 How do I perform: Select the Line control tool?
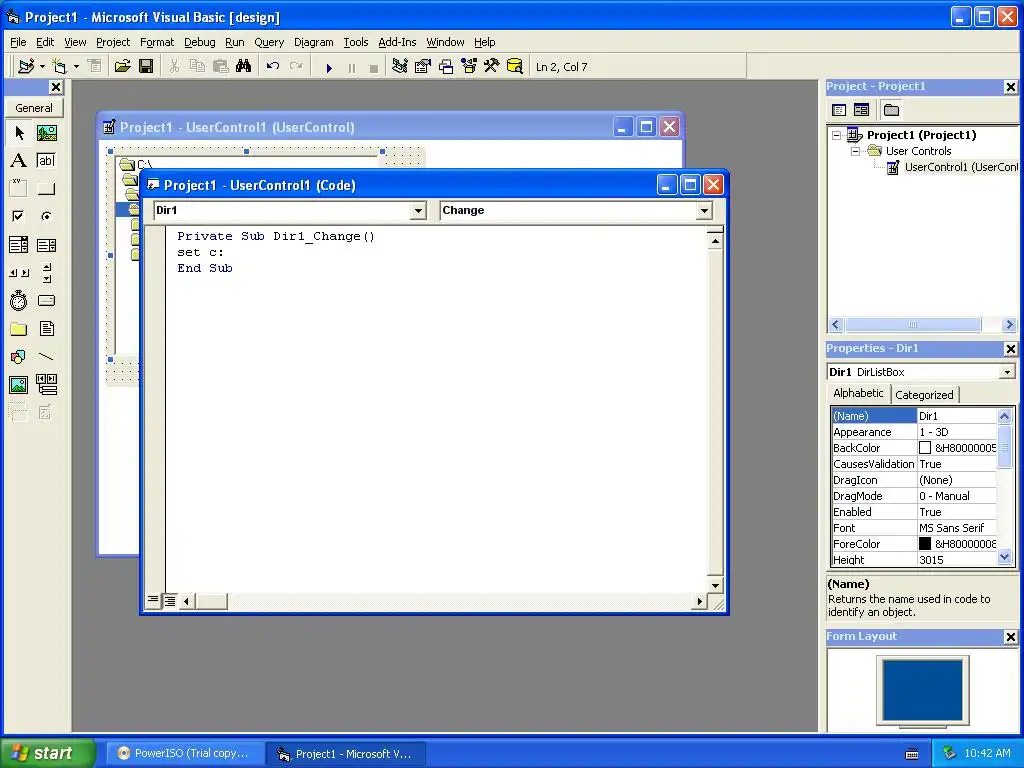tap(46, 357)
